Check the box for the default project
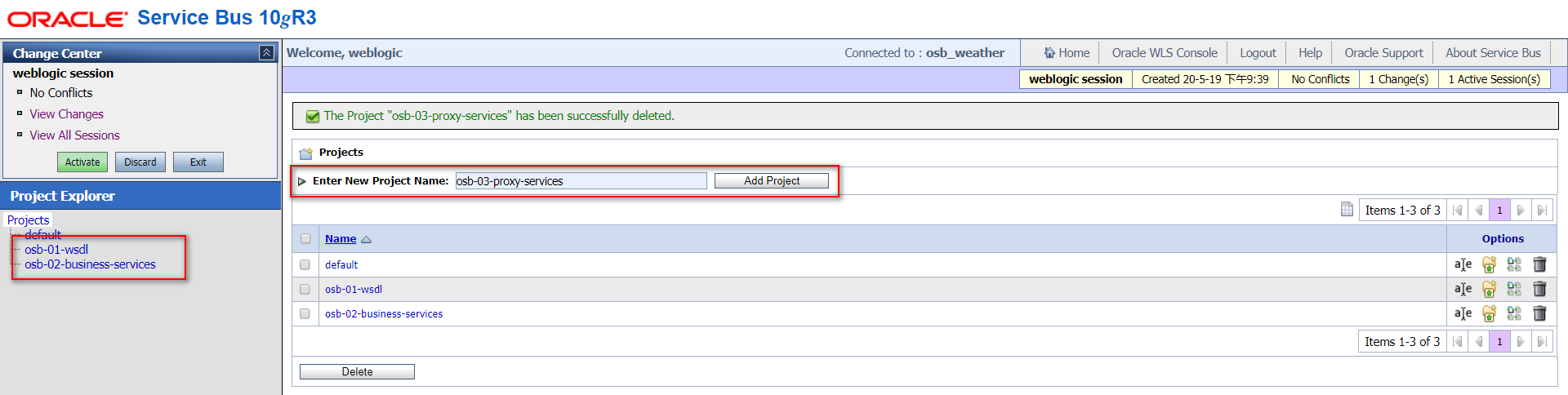 tap(305, 264)
